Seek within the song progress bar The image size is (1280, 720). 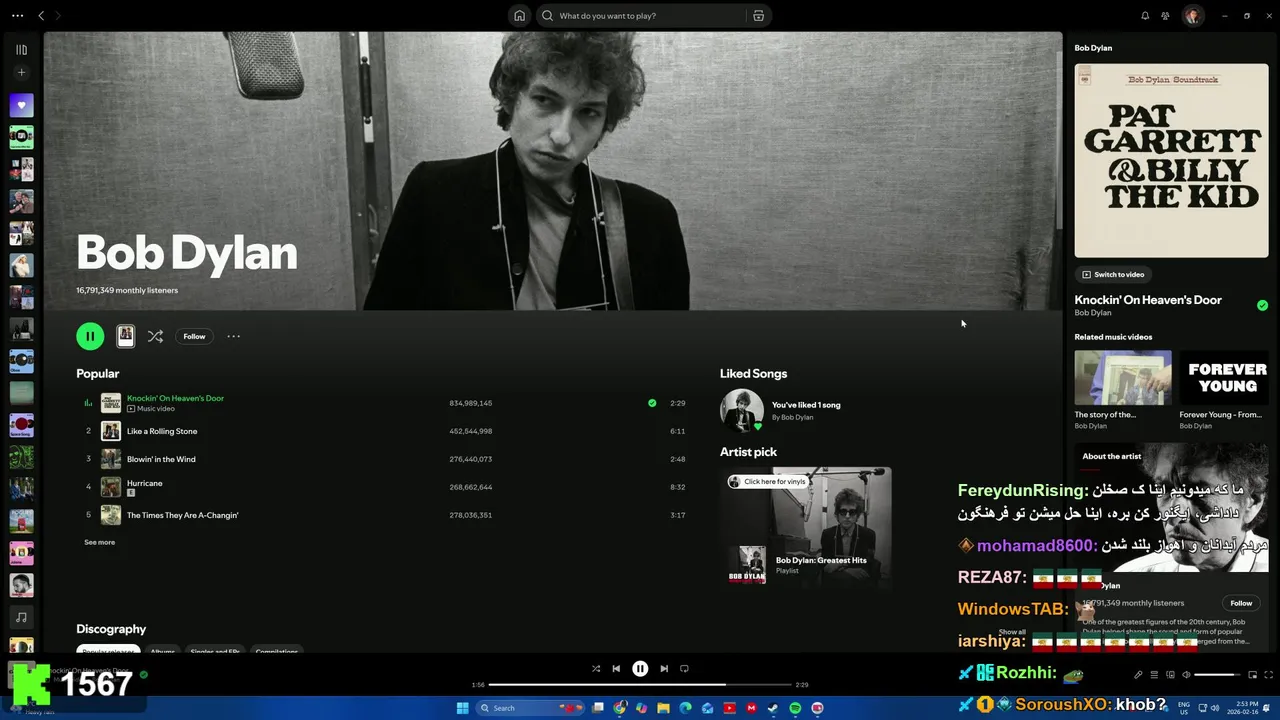[x=640, y=685]
